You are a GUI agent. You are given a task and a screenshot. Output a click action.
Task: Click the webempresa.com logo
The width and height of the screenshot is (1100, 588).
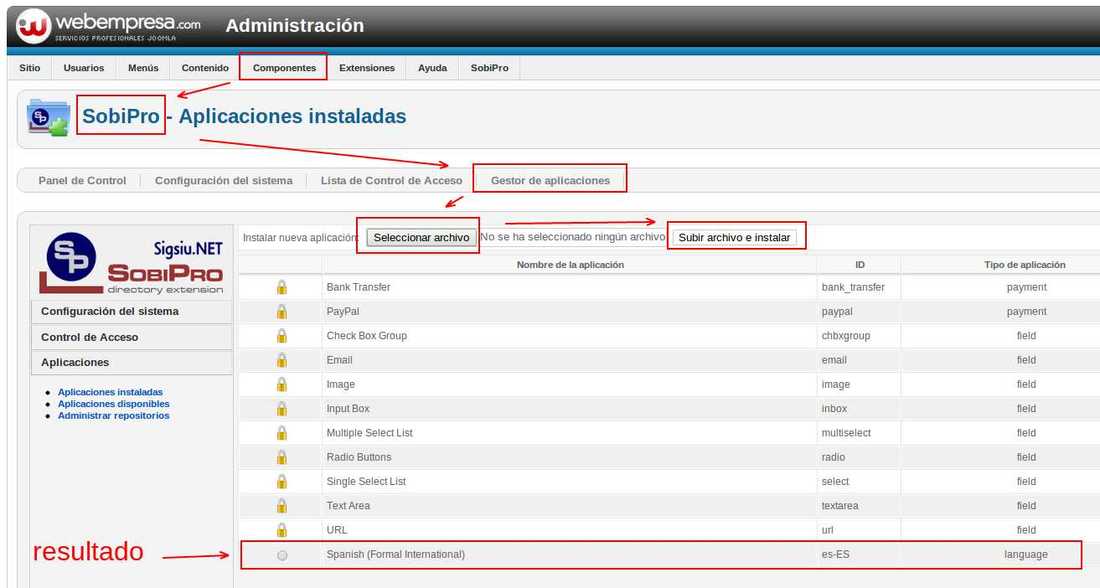coord(109,26)
